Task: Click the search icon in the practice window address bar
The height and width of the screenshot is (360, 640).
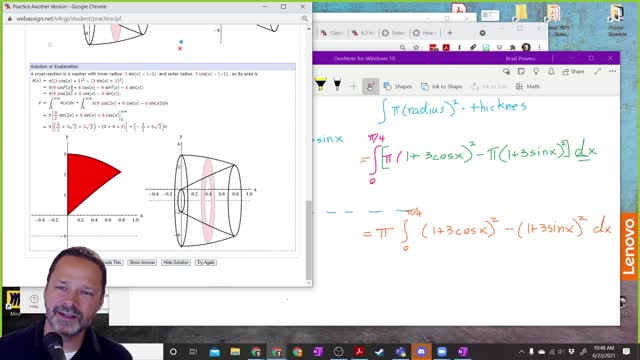Action: tap(304, 18)
